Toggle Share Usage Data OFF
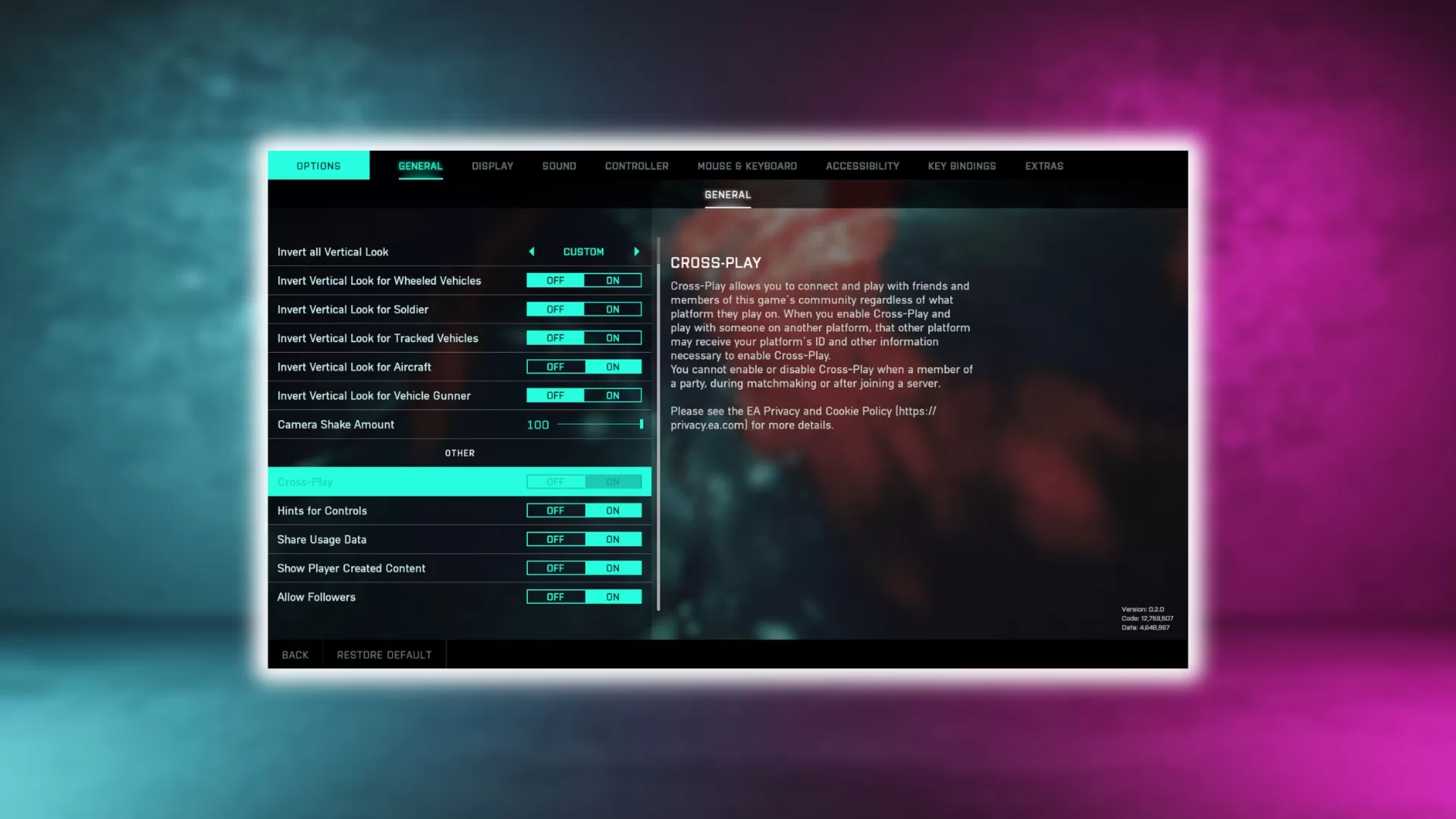The width and height of the screenshot is (1456, 819). (555, 538)
